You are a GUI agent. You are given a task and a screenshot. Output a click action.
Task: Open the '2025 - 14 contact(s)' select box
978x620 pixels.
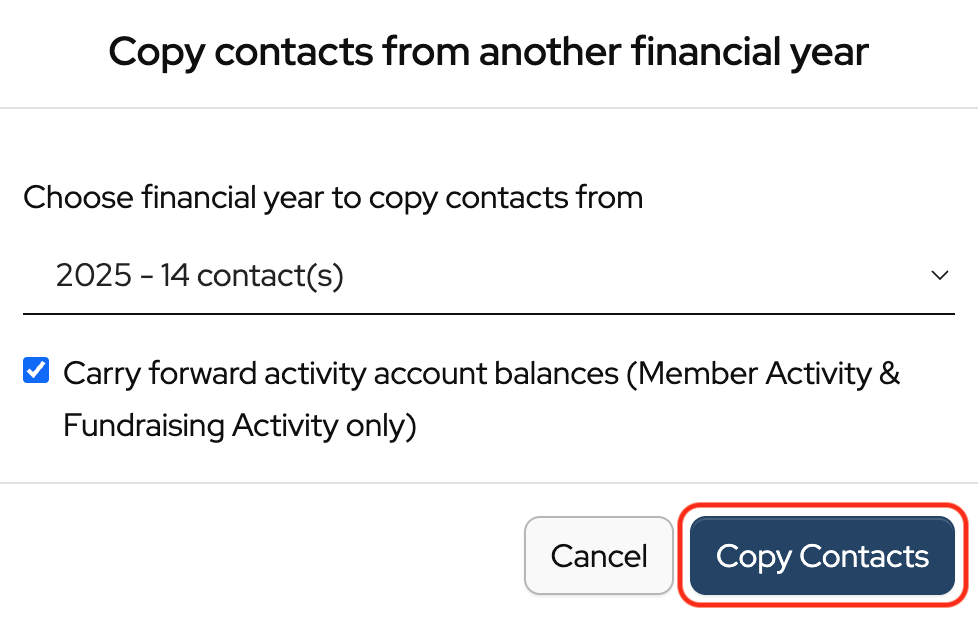[488, 276]
